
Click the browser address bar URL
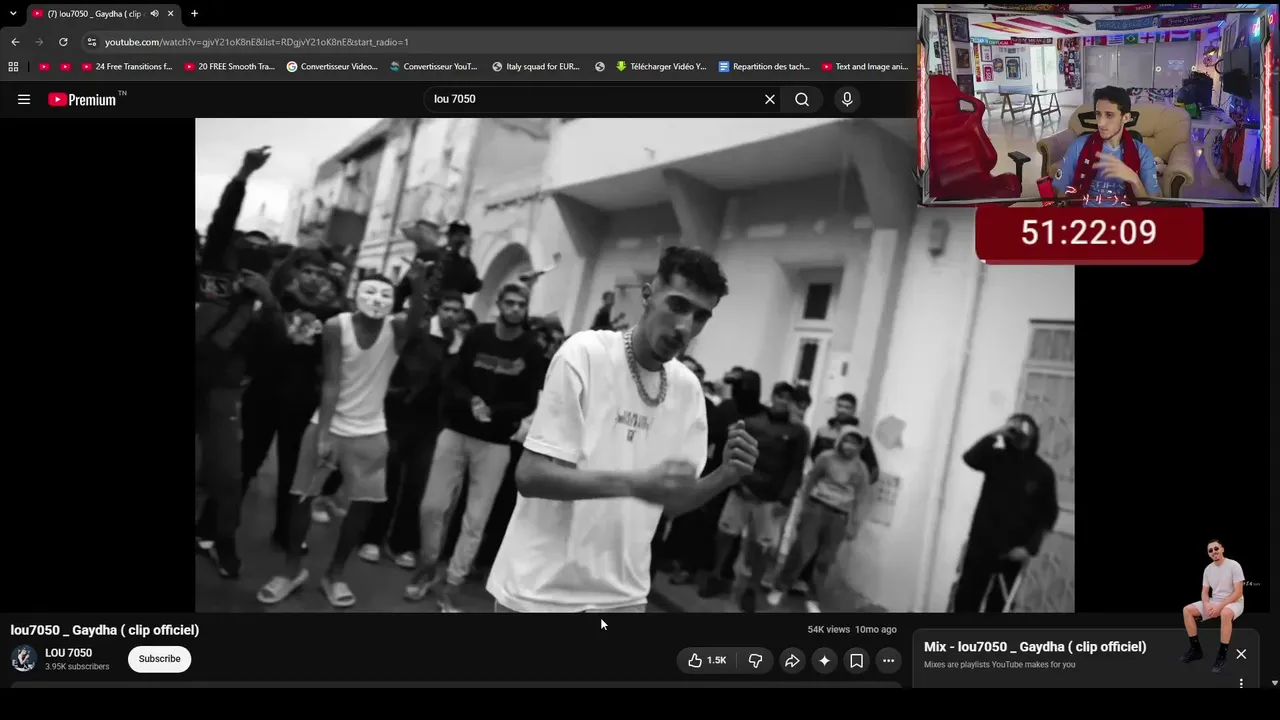point(257,42)
